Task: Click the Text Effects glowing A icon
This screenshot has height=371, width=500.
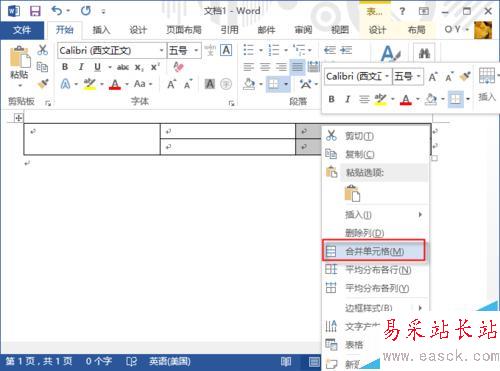Action: point(65,84)
